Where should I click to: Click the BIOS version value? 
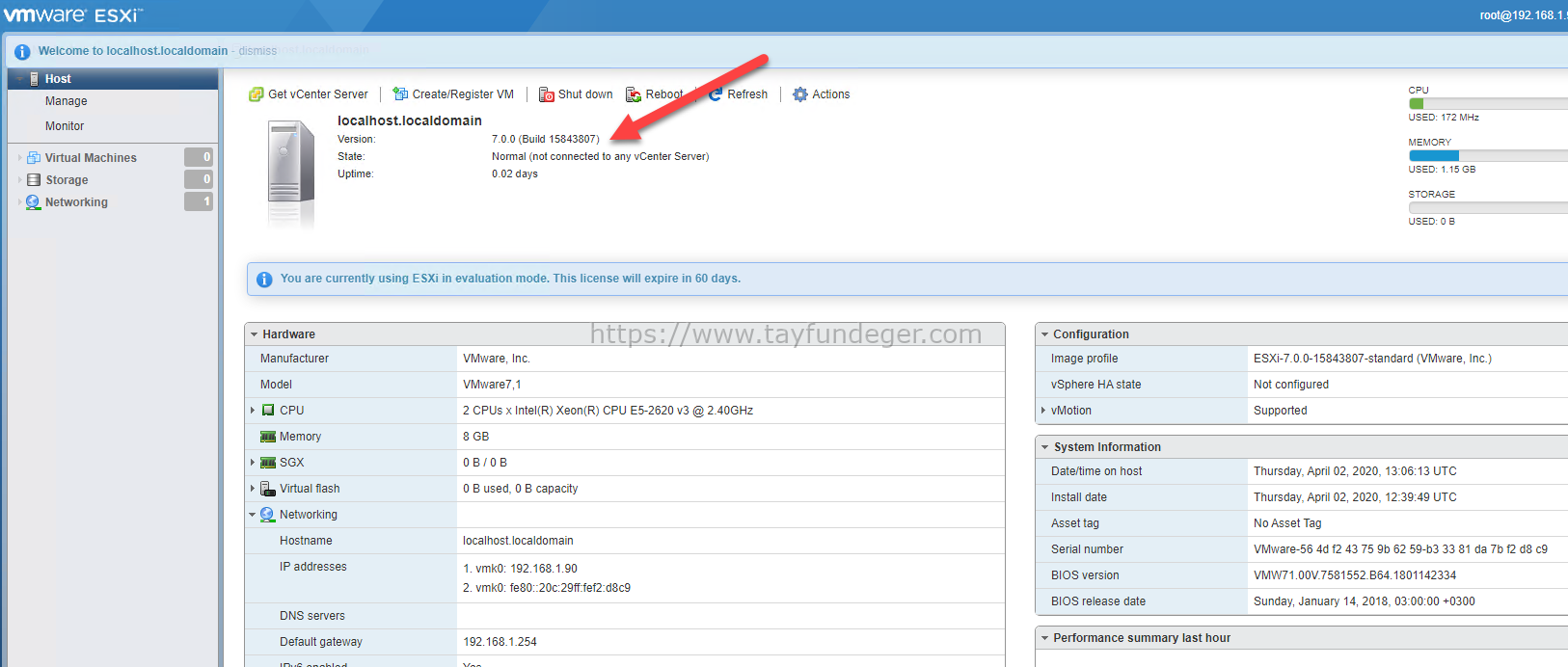(1355, 575)
